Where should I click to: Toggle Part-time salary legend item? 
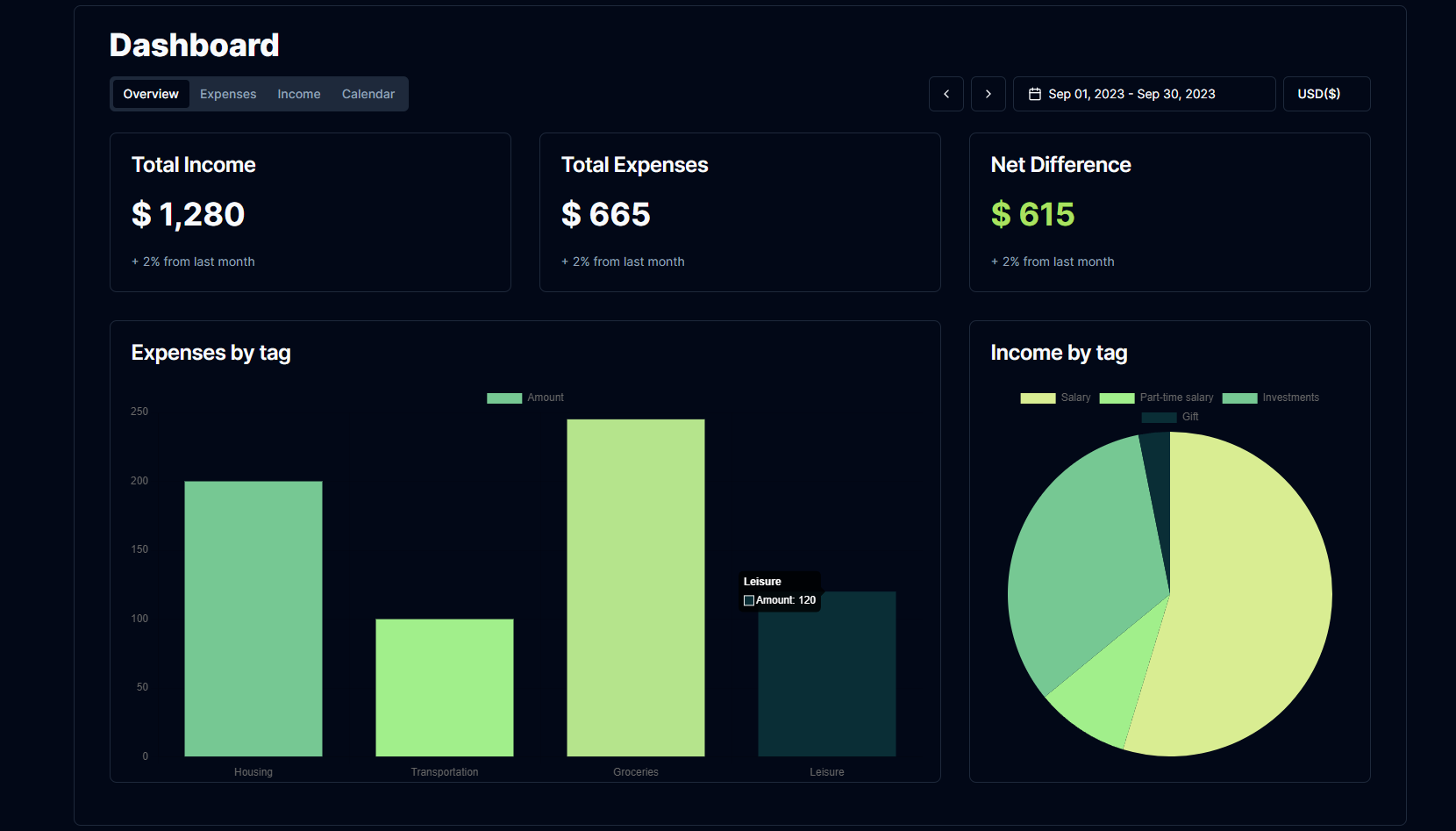1157,398
